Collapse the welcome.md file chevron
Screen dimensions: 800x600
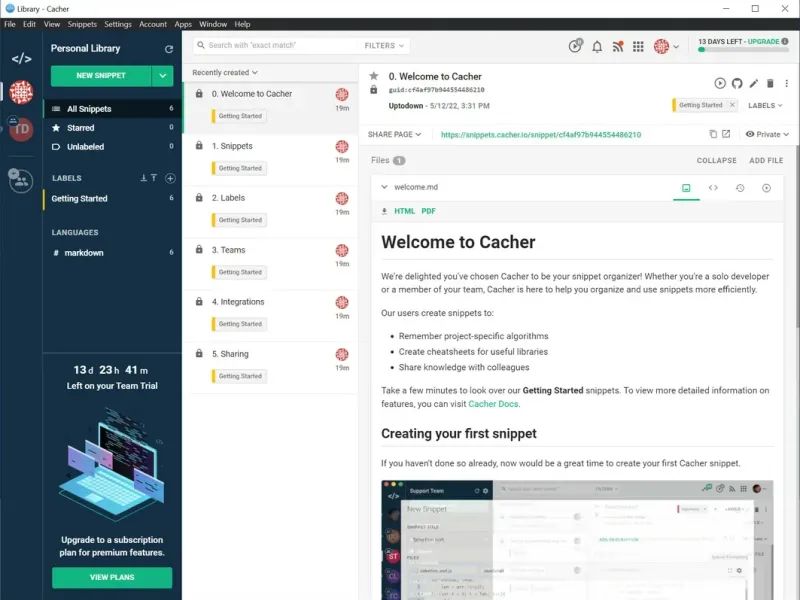[384, 187]
